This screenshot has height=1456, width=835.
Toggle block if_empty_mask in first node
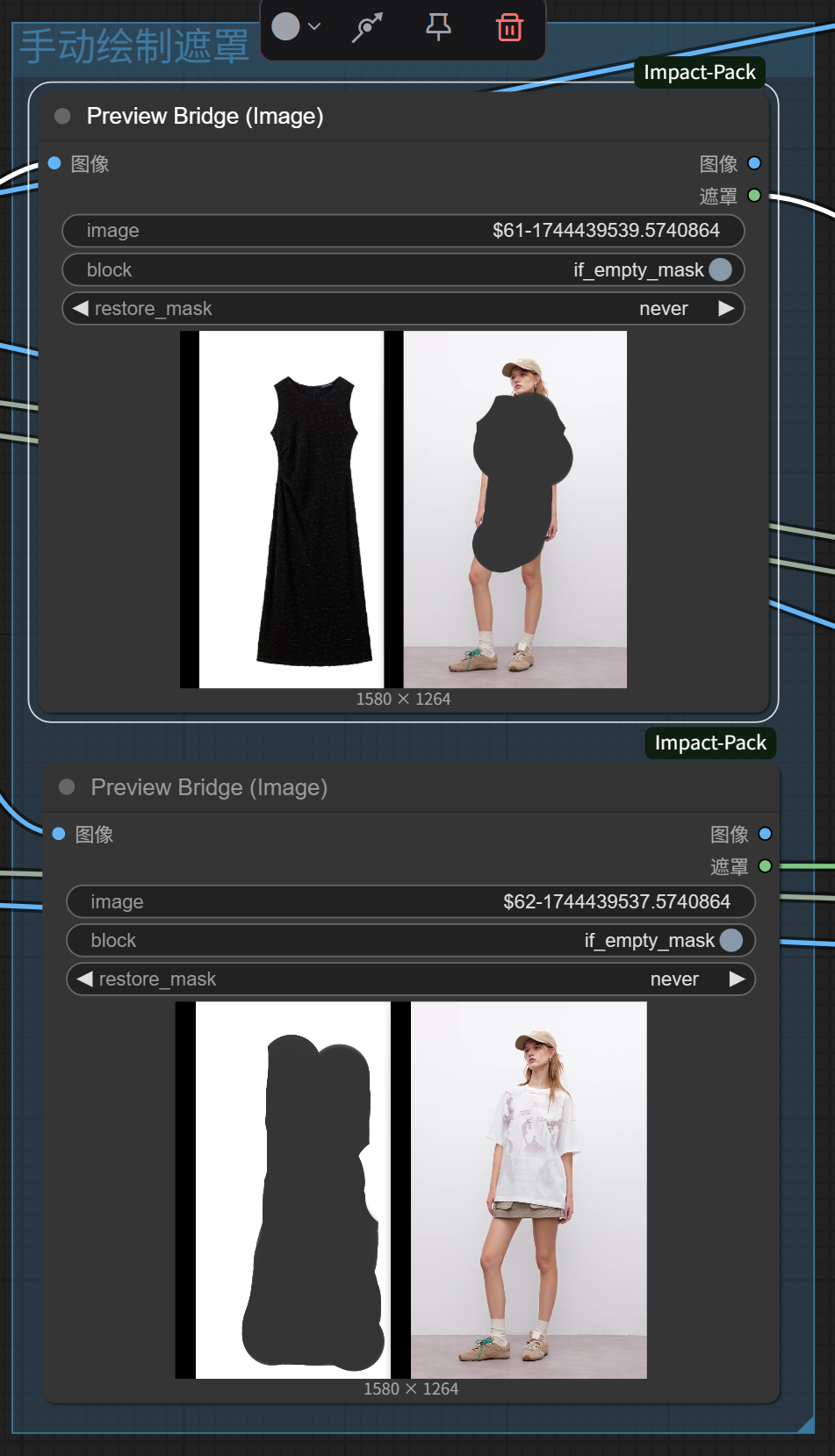(x=719, y=269)
